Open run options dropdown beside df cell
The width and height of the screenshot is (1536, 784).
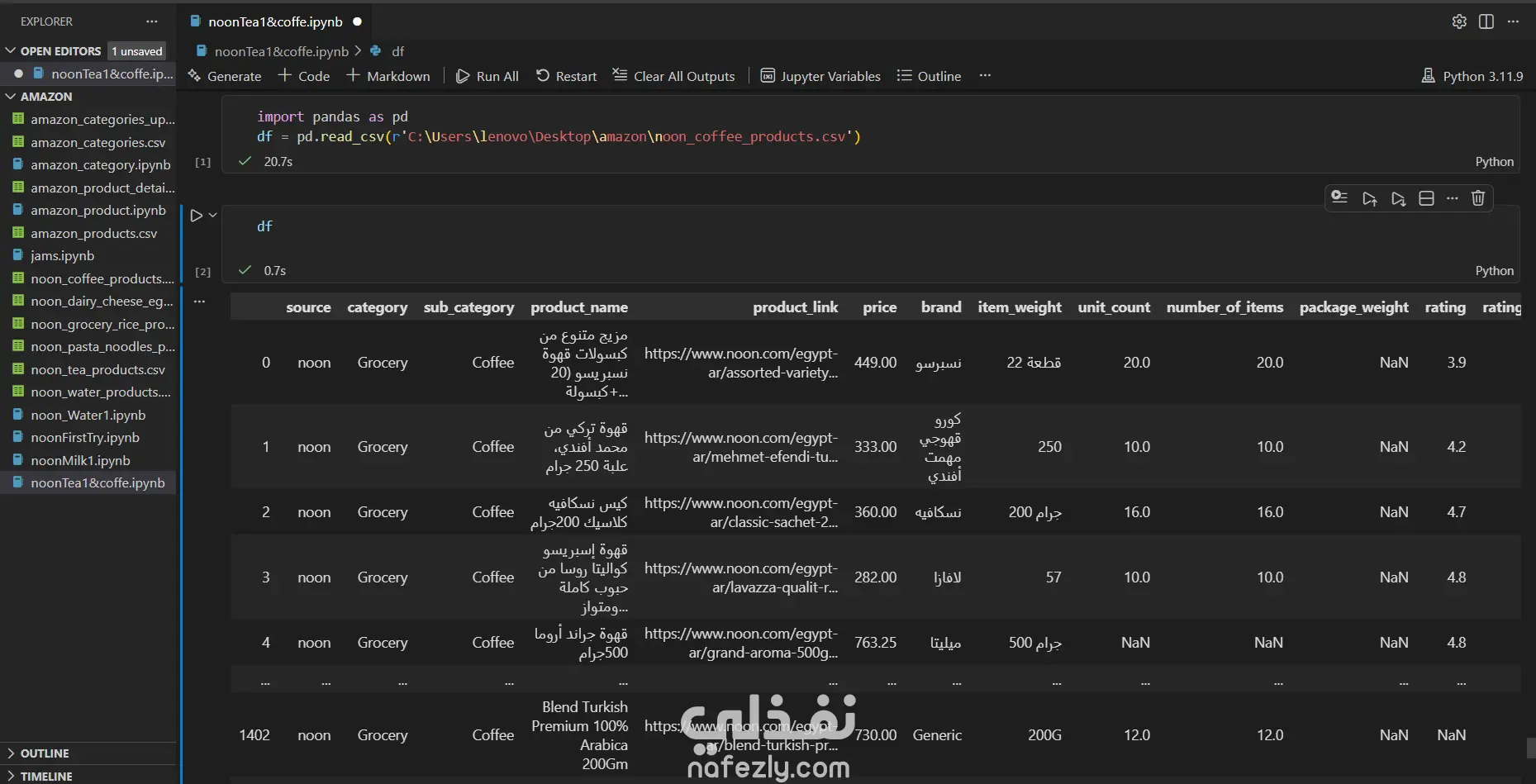click(212, 216)
